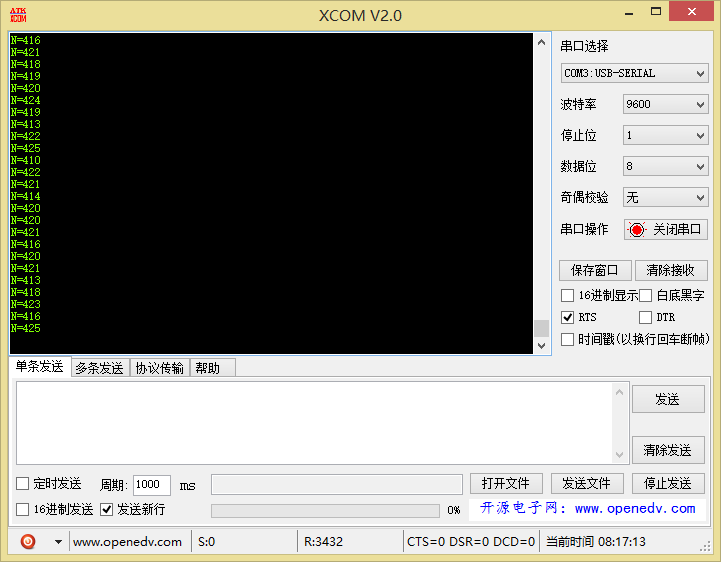Click the ATK XCOM logo icon
Image resolution: width=721 pixels, height=562 pixels.
tap(18, 15)
